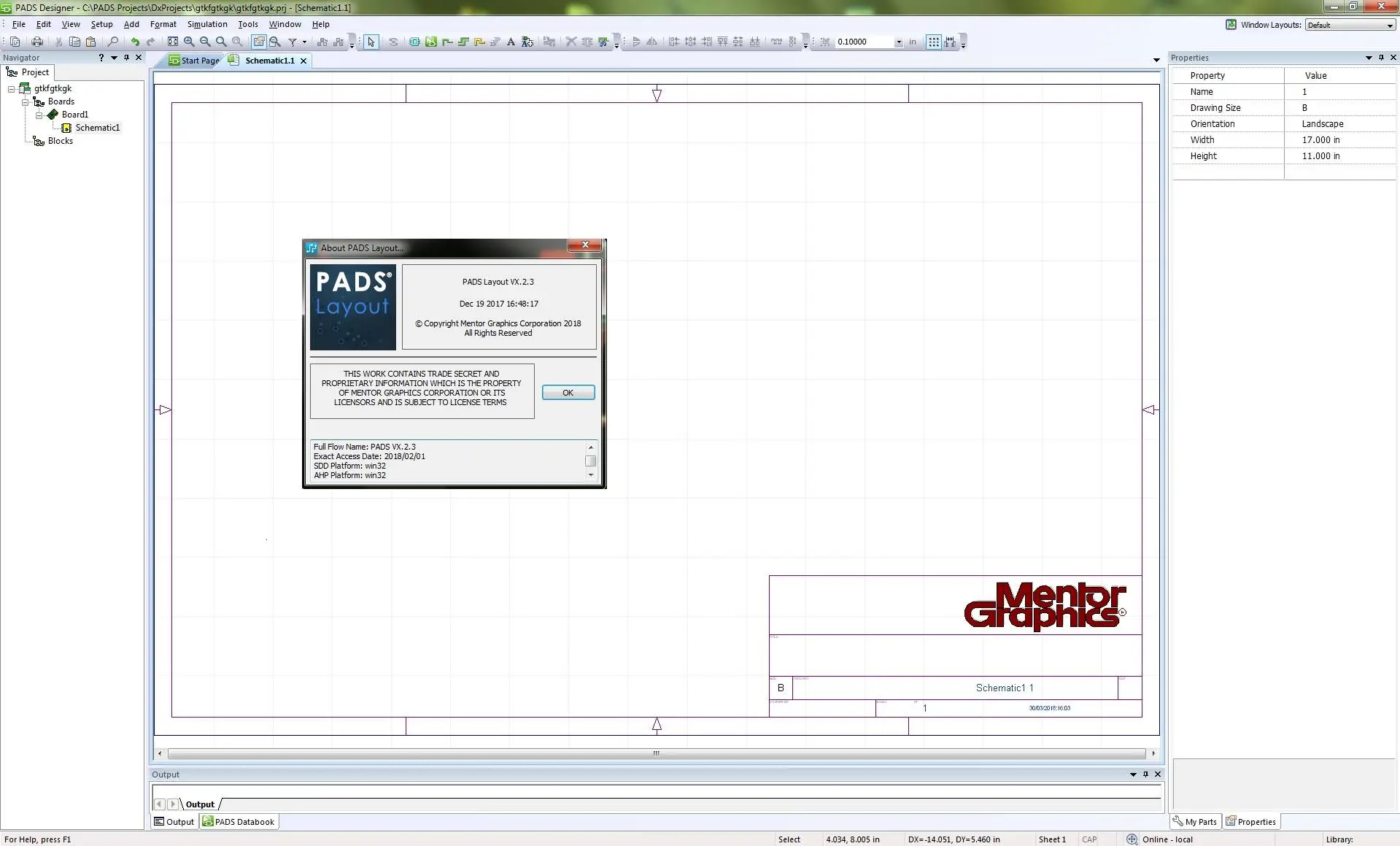Viewport: 1400px width, 846px height.
Task: Switch to the Start Page tab
Action: 194,61
